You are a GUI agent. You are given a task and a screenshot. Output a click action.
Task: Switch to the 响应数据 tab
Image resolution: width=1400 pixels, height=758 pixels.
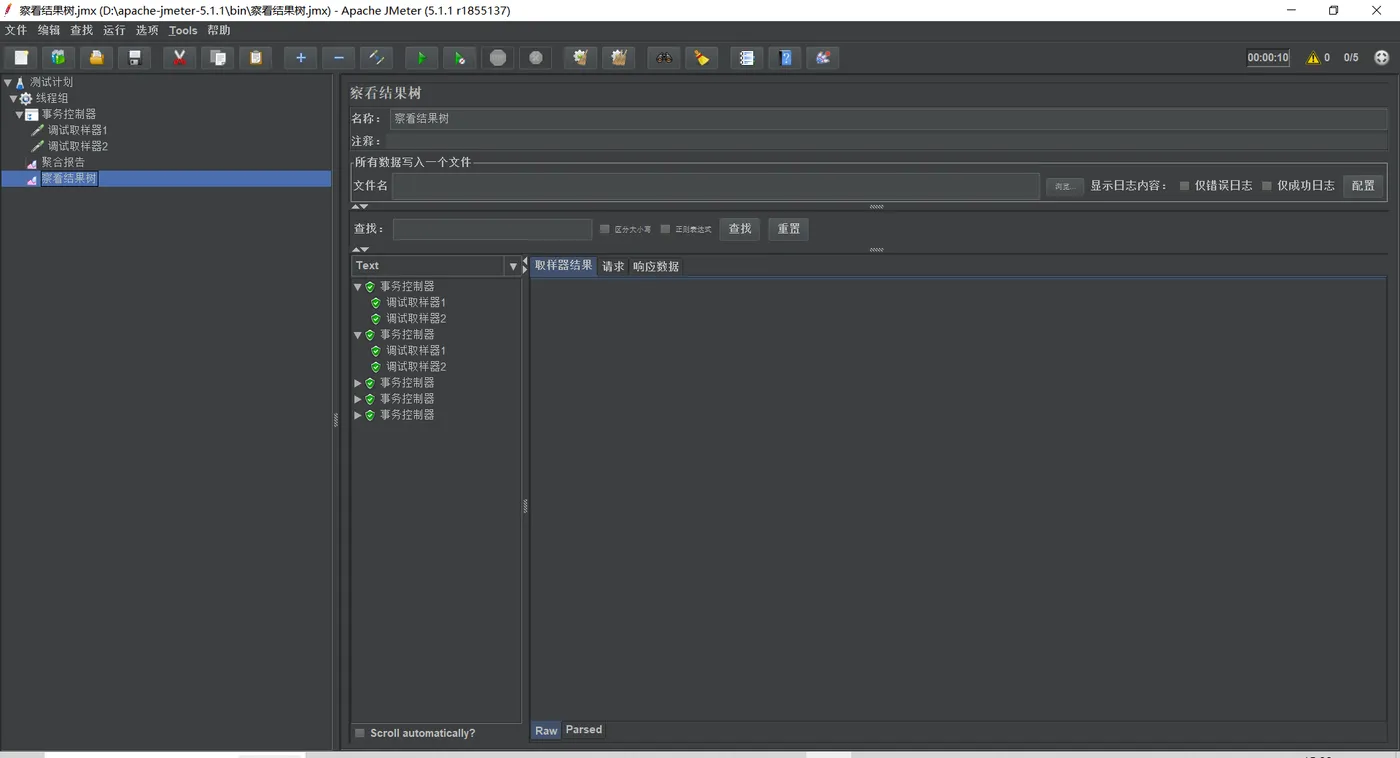click(x=656, y=267)
